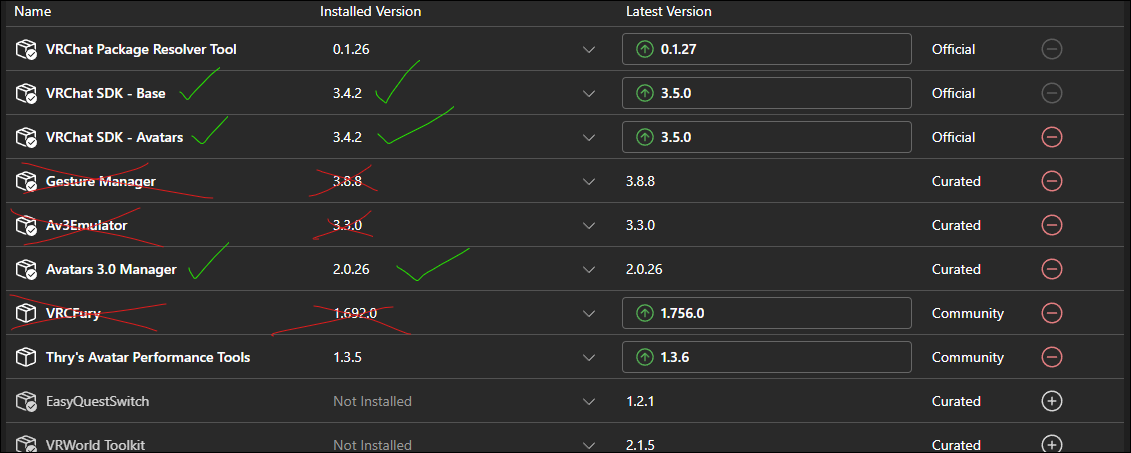
Task: Click installed version 0.1.26
Action: (x=351, y=50)
